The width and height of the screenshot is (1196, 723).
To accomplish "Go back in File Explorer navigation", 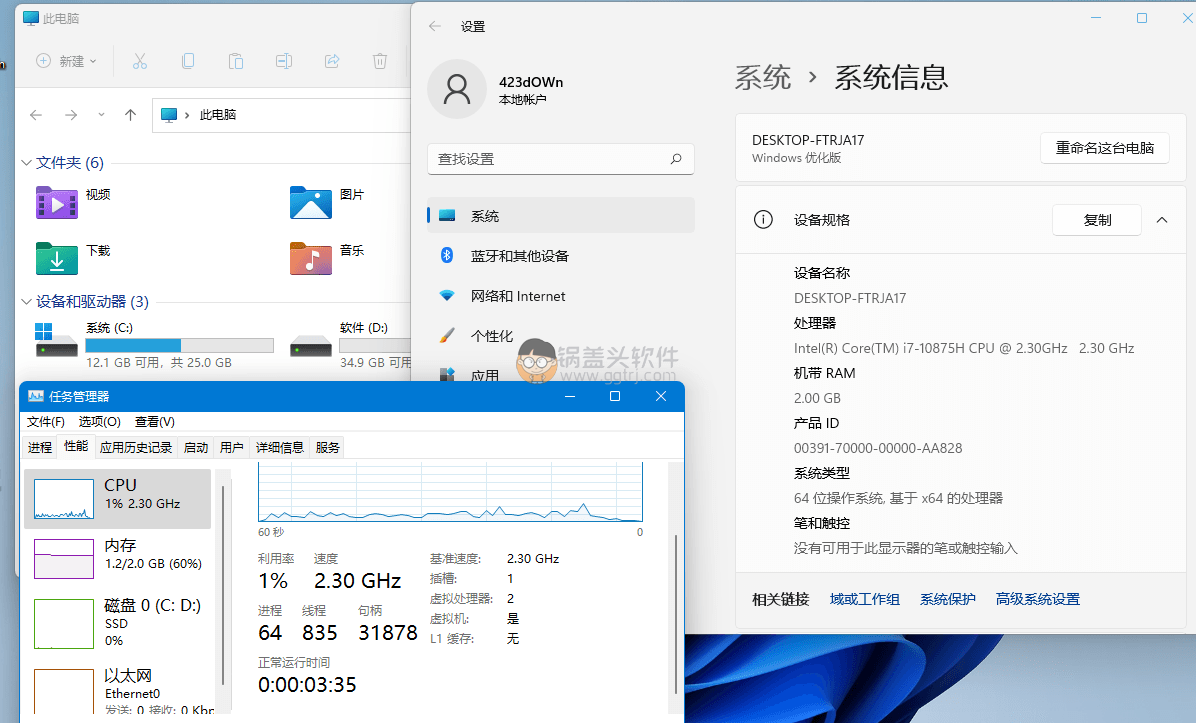I will 36,114.
